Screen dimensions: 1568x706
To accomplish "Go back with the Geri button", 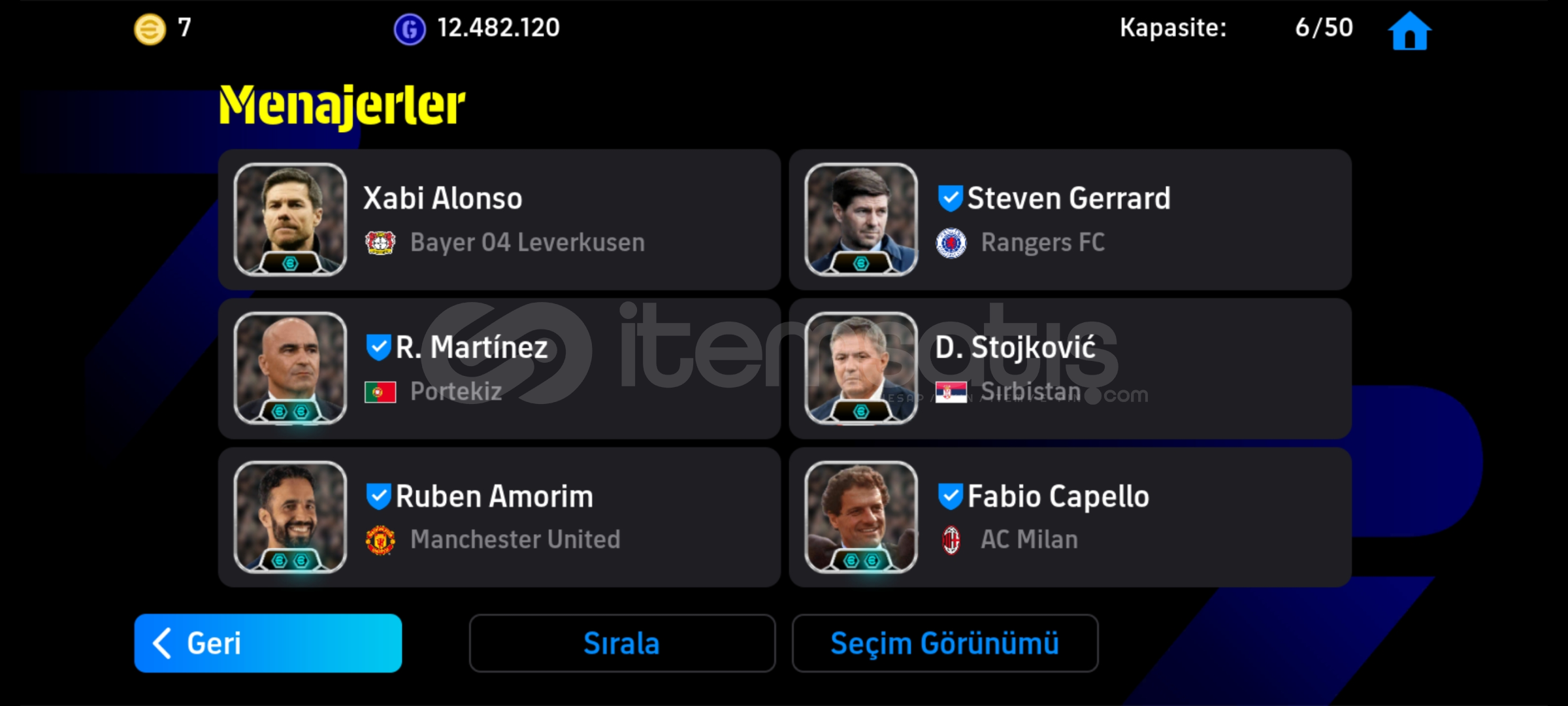I will tap(268, 643).
